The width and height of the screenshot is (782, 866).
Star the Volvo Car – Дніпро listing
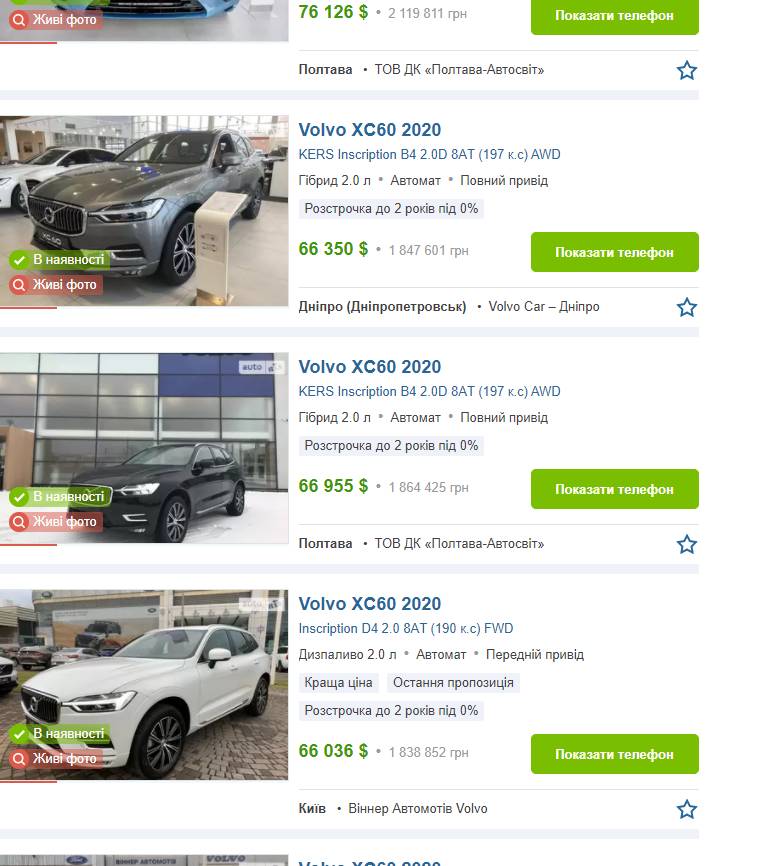686,307
